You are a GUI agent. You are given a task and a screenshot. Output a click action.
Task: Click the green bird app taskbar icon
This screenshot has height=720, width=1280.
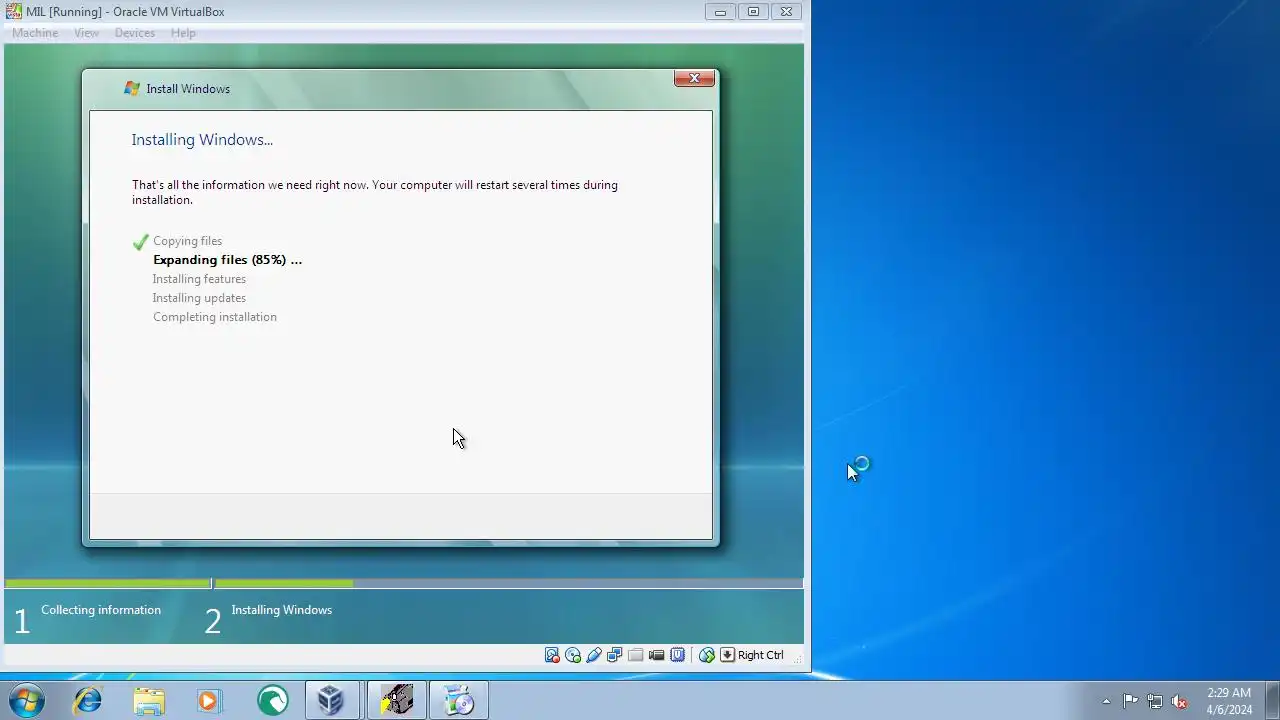[x=272, y=700]
